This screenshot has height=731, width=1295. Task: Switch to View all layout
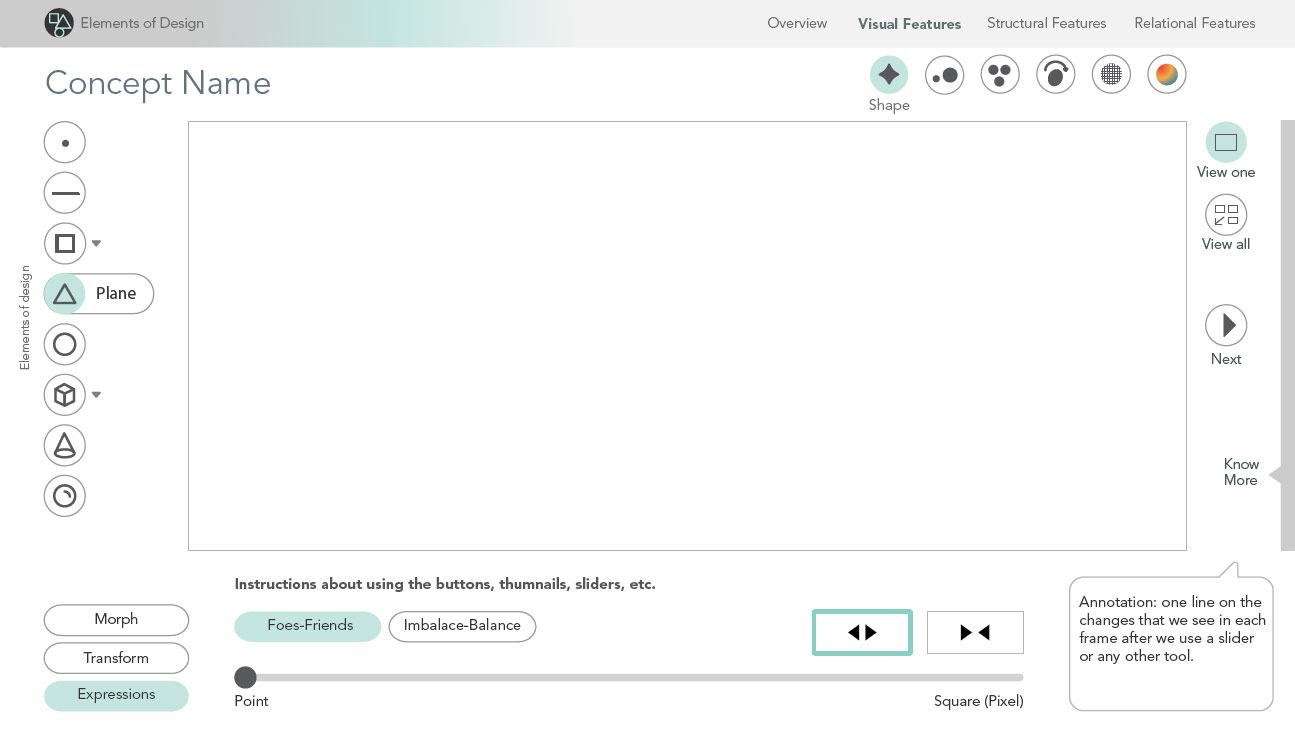tap(1225, 215)
